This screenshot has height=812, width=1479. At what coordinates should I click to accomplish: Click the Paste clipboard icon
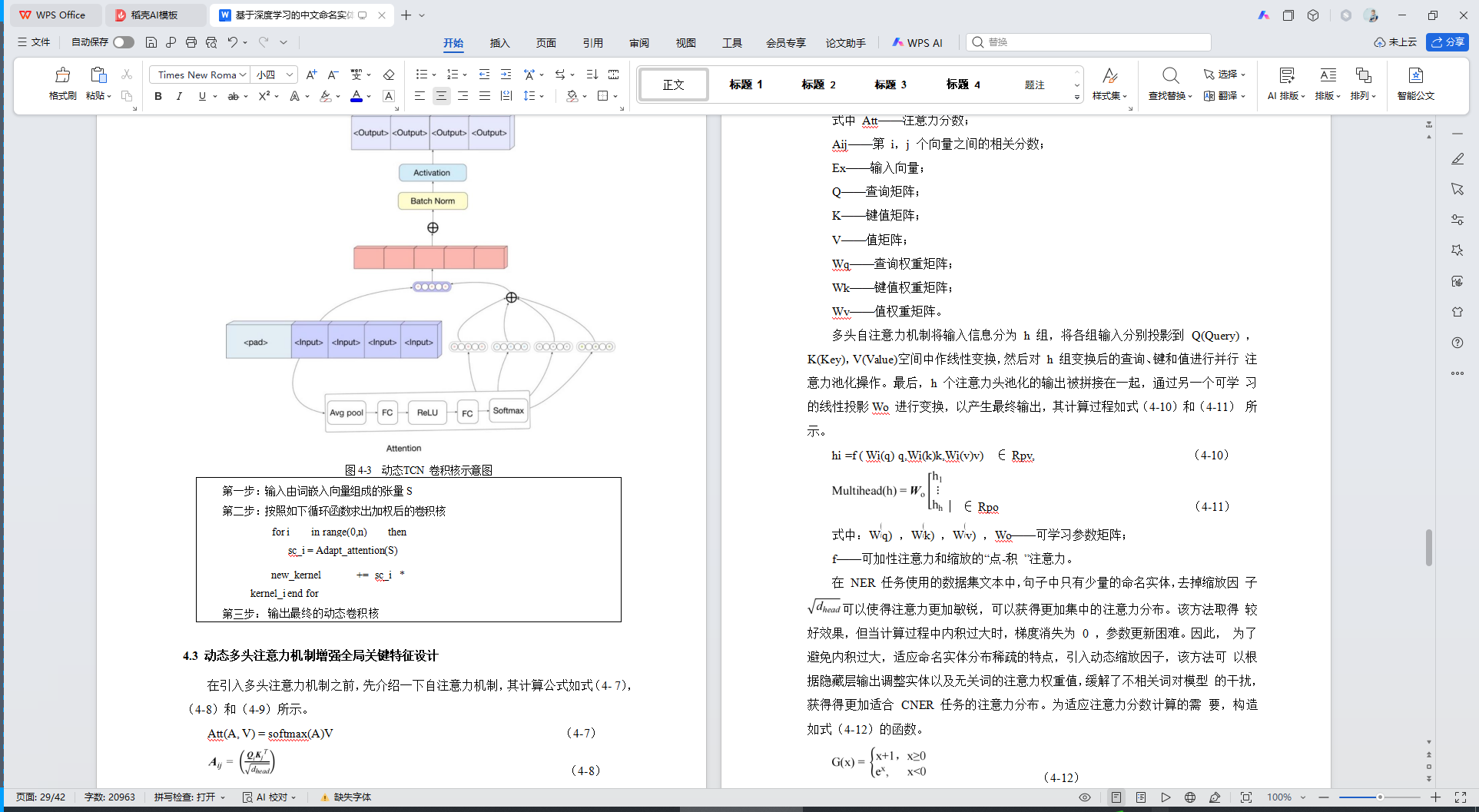[98, 75]
